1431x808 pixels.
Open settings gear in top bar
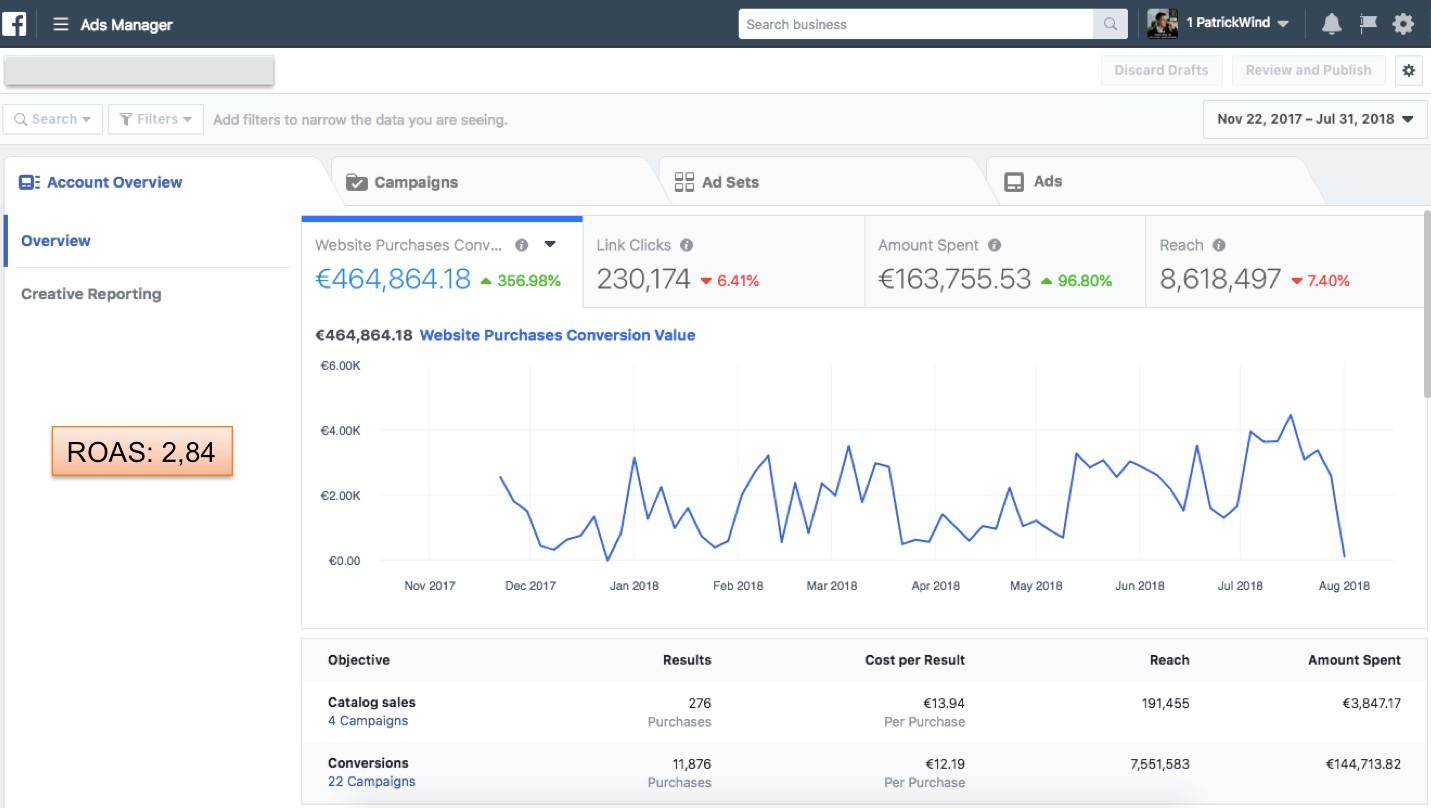[1404, 24]
